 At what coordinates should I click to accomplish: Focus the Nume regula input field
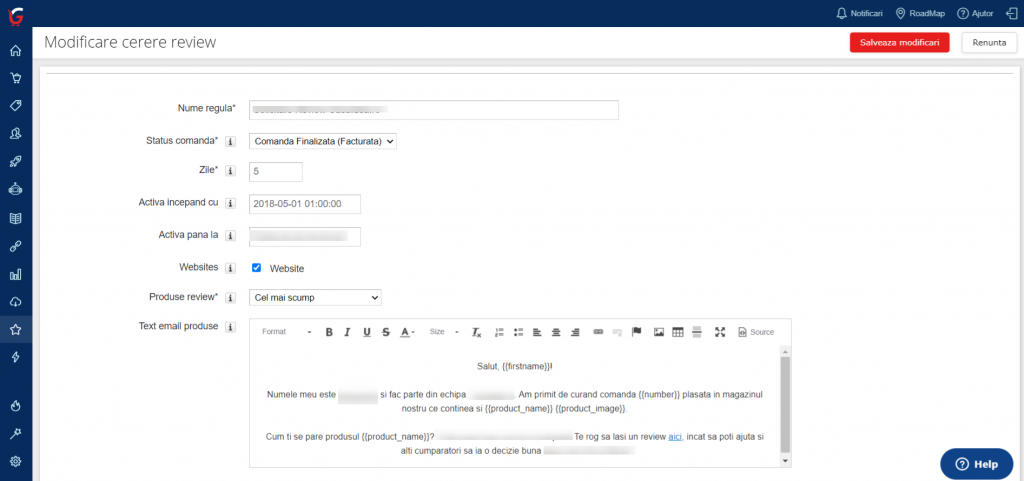click(434, 110)
